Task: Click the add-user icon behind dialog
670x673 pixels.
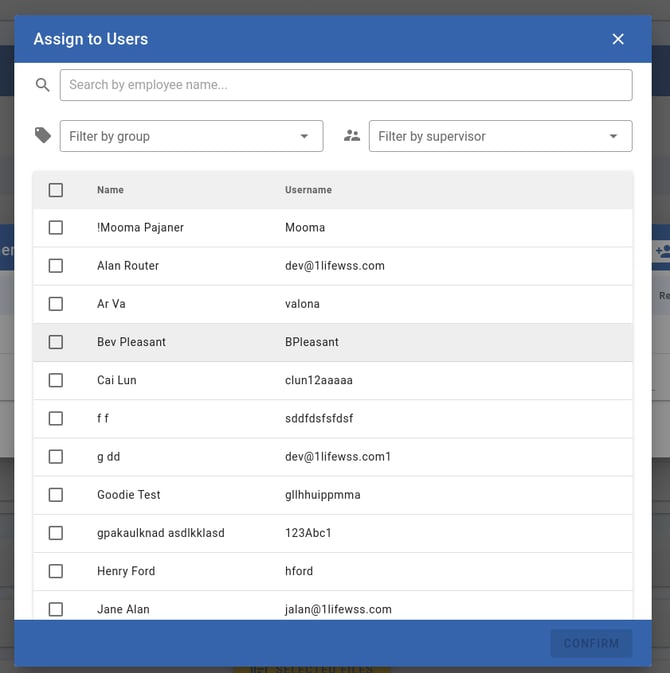Action: (x=662, y=251)
